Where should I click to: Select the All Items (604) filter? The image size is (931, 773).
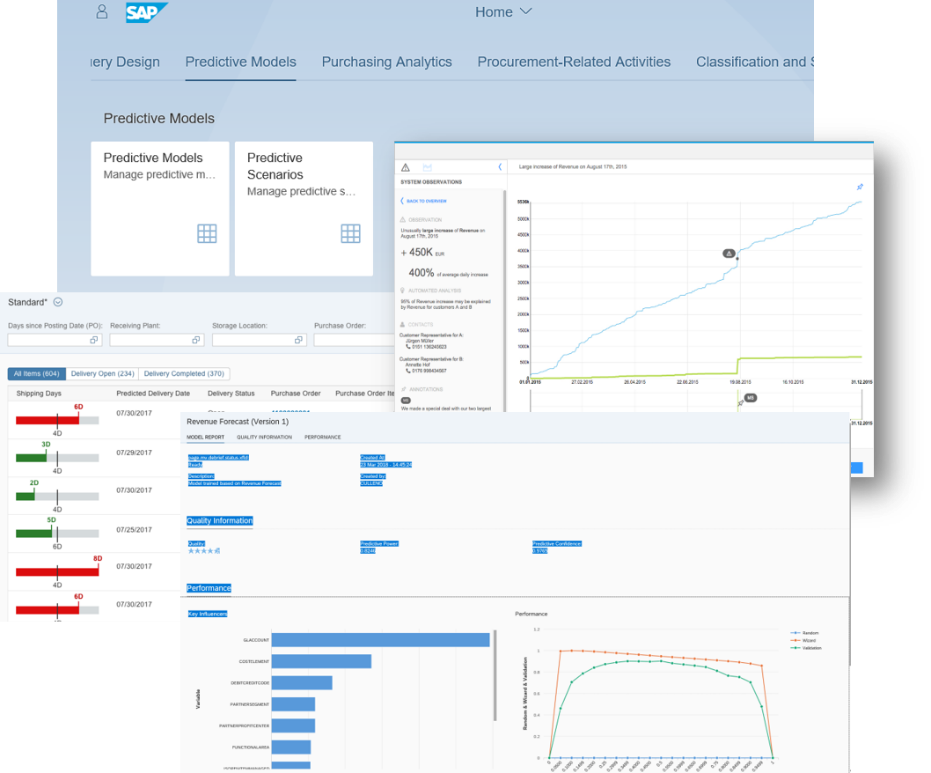(36, 374)
